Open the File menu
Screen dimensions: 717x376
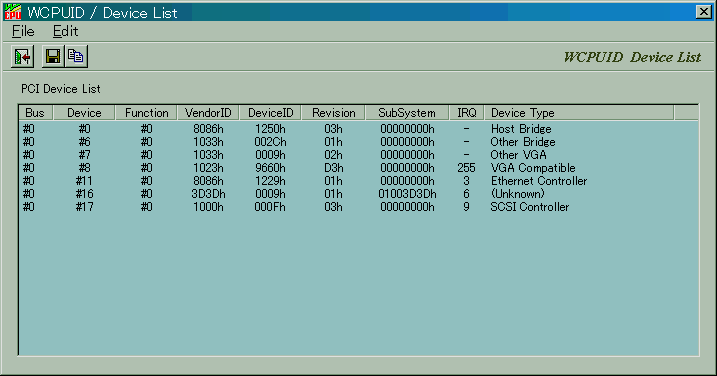pyautogui.click(x=23, y=31)
